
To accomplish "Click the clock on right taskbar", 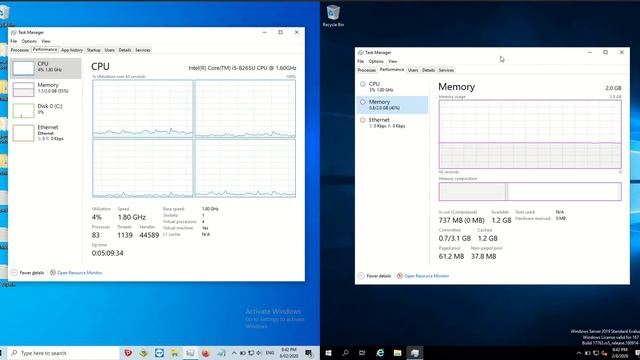I will (x=620, y=353).
